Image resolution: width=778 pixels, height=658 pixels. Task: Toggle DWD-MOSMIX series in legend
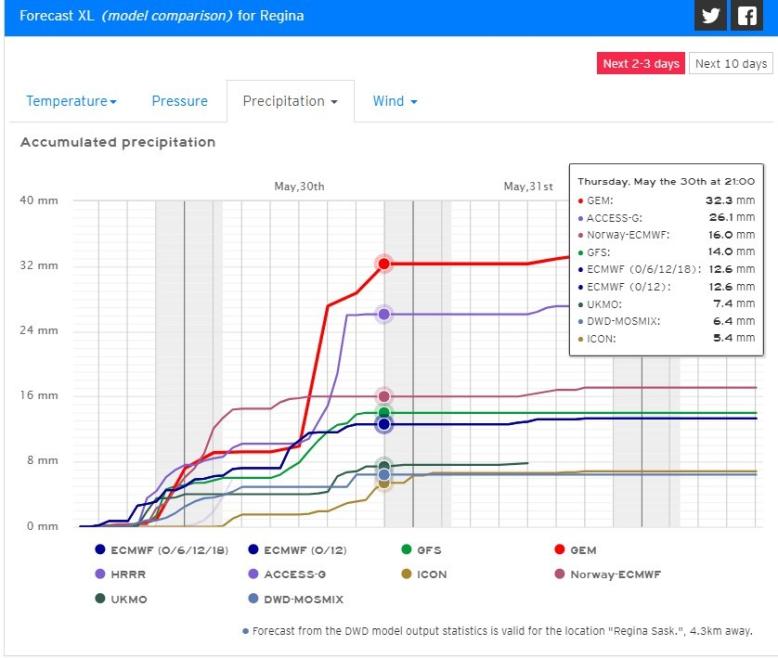click(296, 599)
